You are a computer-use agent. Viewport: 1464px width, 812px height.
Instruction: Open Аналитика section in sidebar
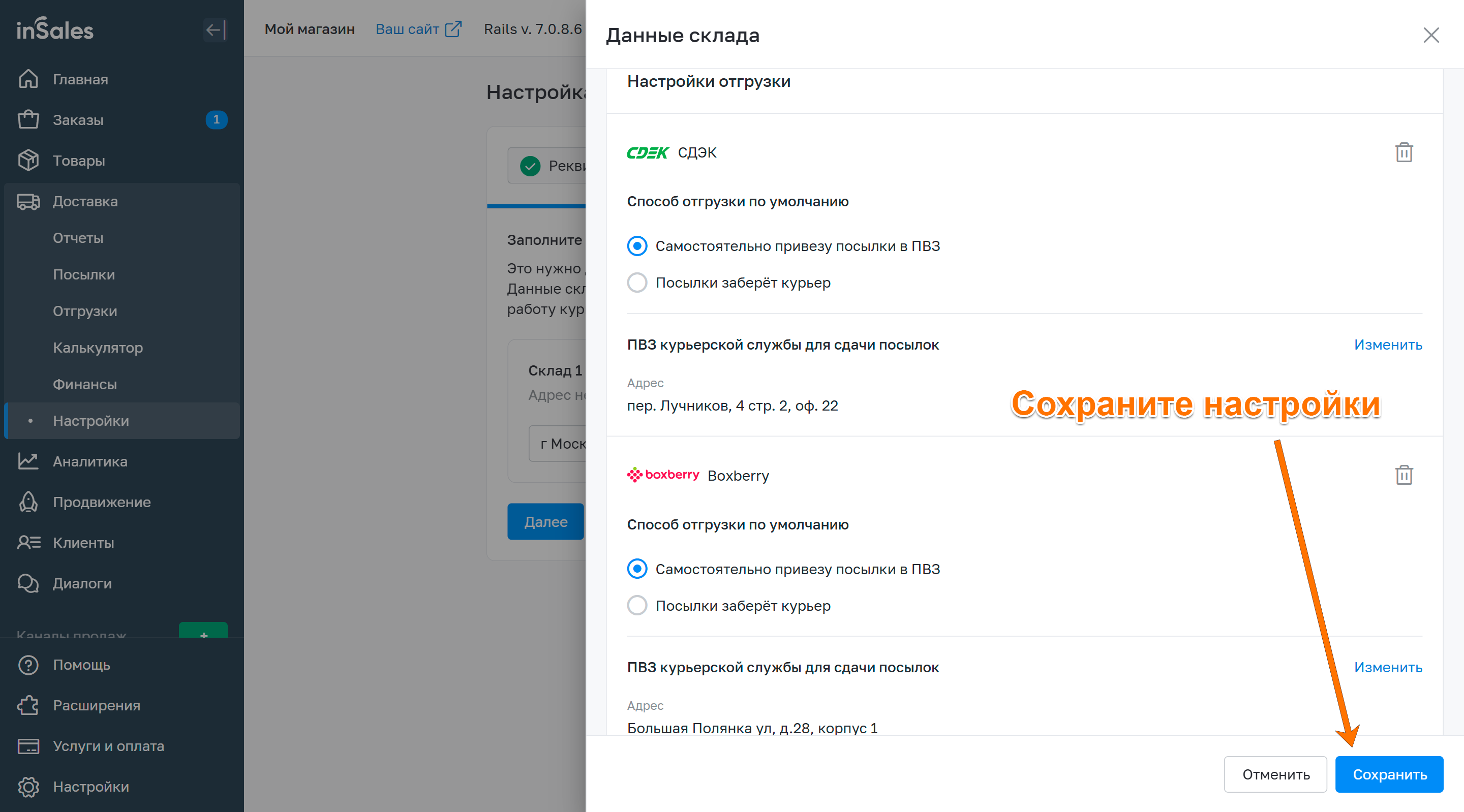(90, 461)
